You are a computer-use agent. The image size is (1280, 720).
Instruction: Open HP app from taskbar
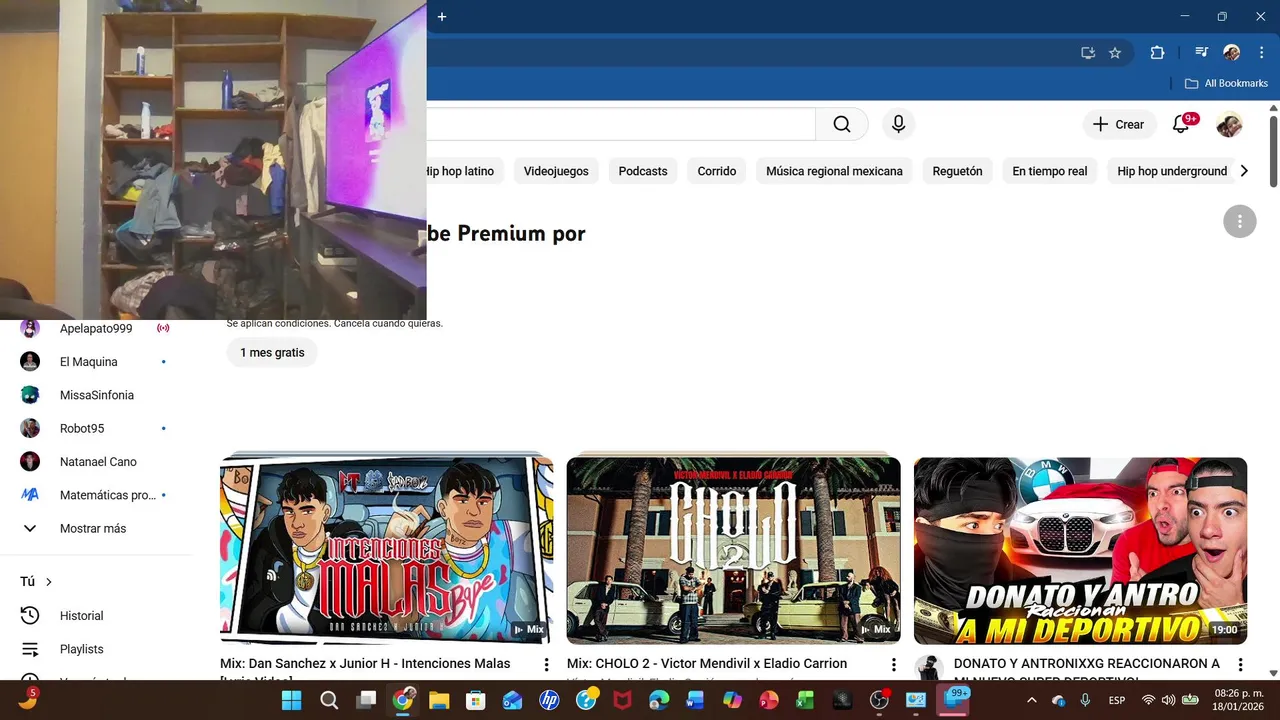(549, 700)
